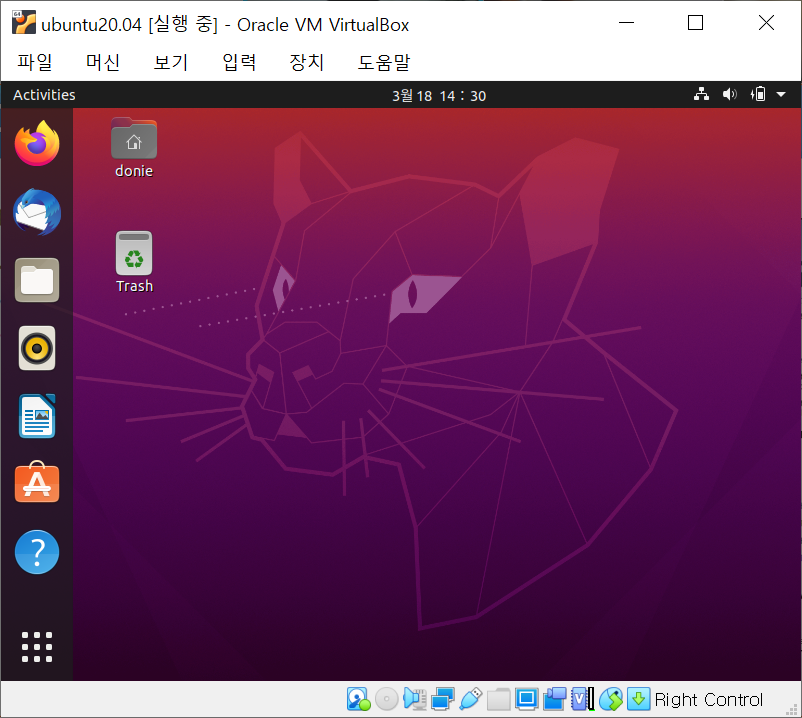802x718 pixels.
Task: Open the 파일 menu
Action: pyautogui.click(x=35, y=62)
